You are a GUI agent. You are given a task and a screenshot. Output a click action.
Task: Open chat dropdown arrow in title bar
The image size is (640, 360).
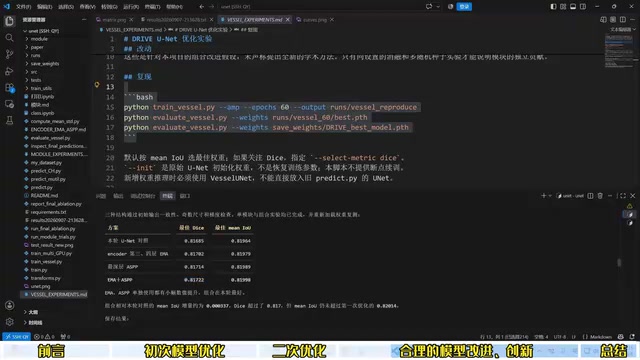438,7
